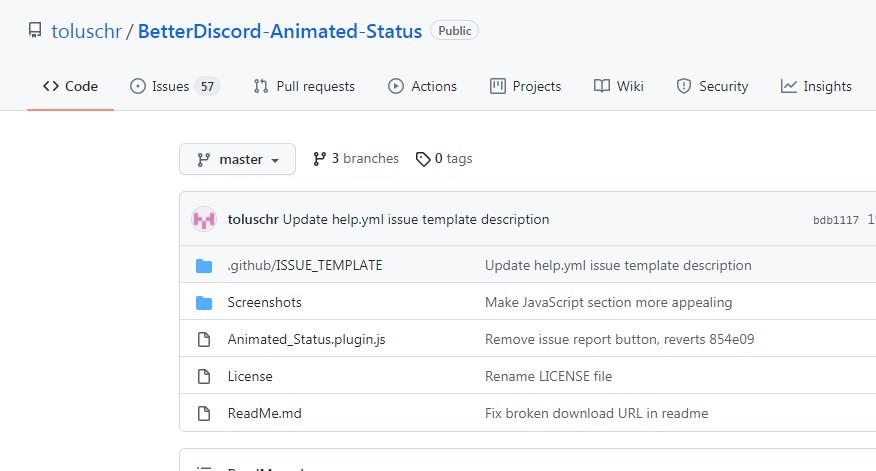The width and height of the screenshot is (876, 471).
Task: Select the Security tab
Action: point(712,86)
